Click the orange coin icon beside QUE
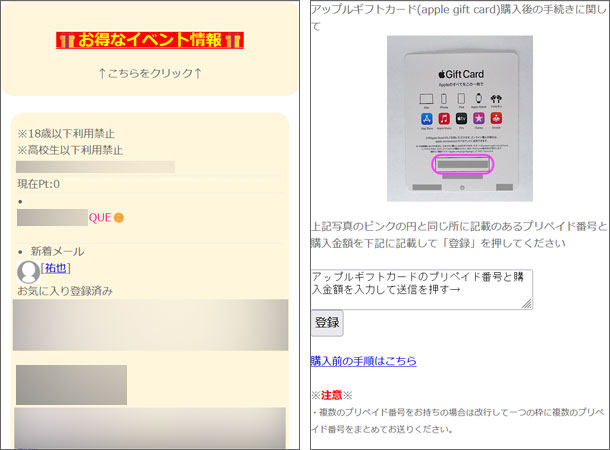610x450 pixels. coord(118,217)
